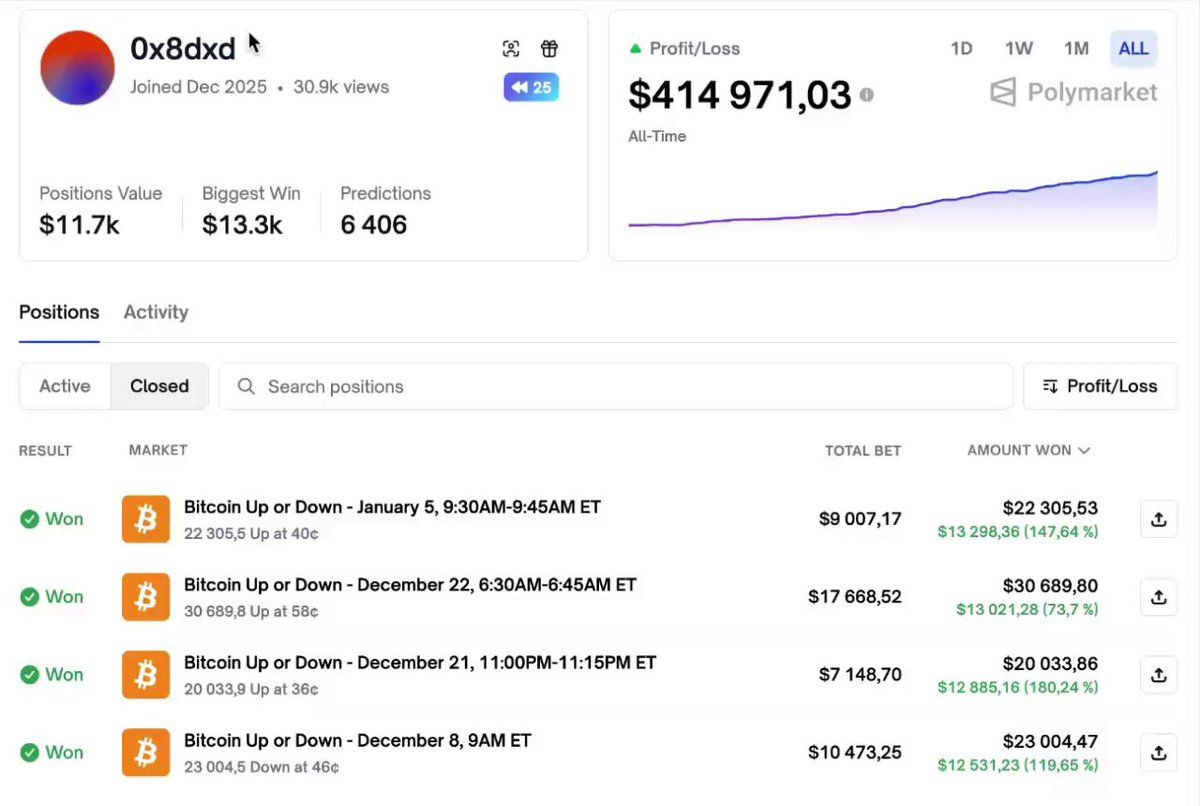Share the January 5 Bitcoin position
1200x806 pixels.
point(1158,519)
